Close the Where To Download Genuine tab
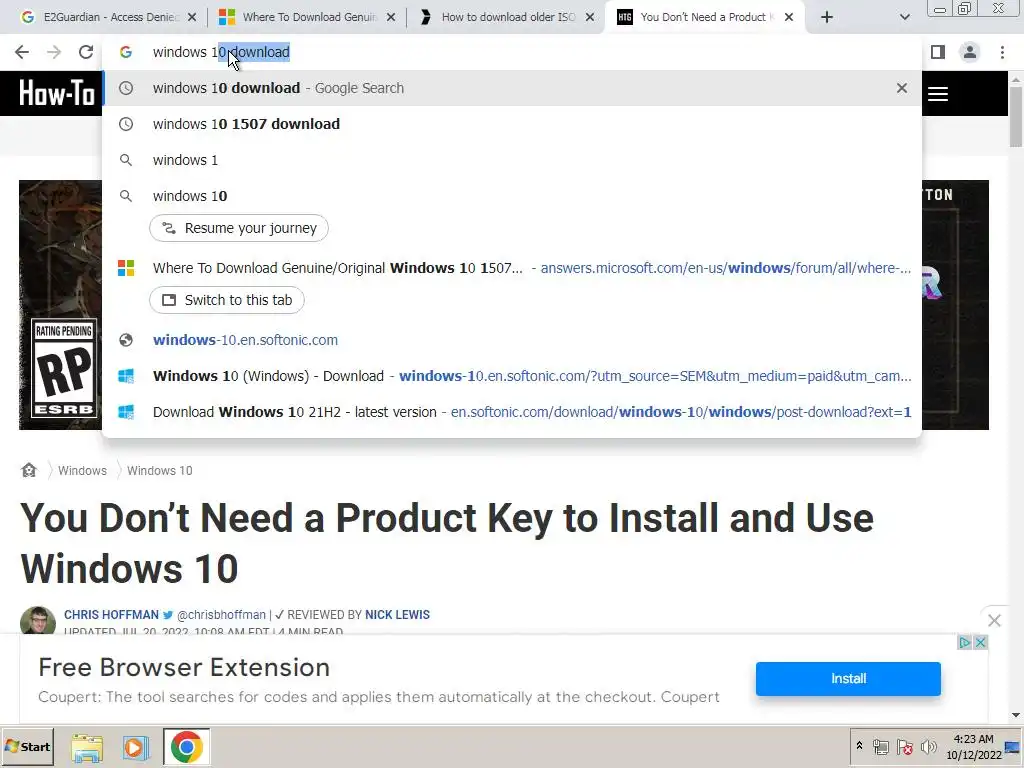The width and height of the screenshot is (1024, 768). click(x=391, y=18)
